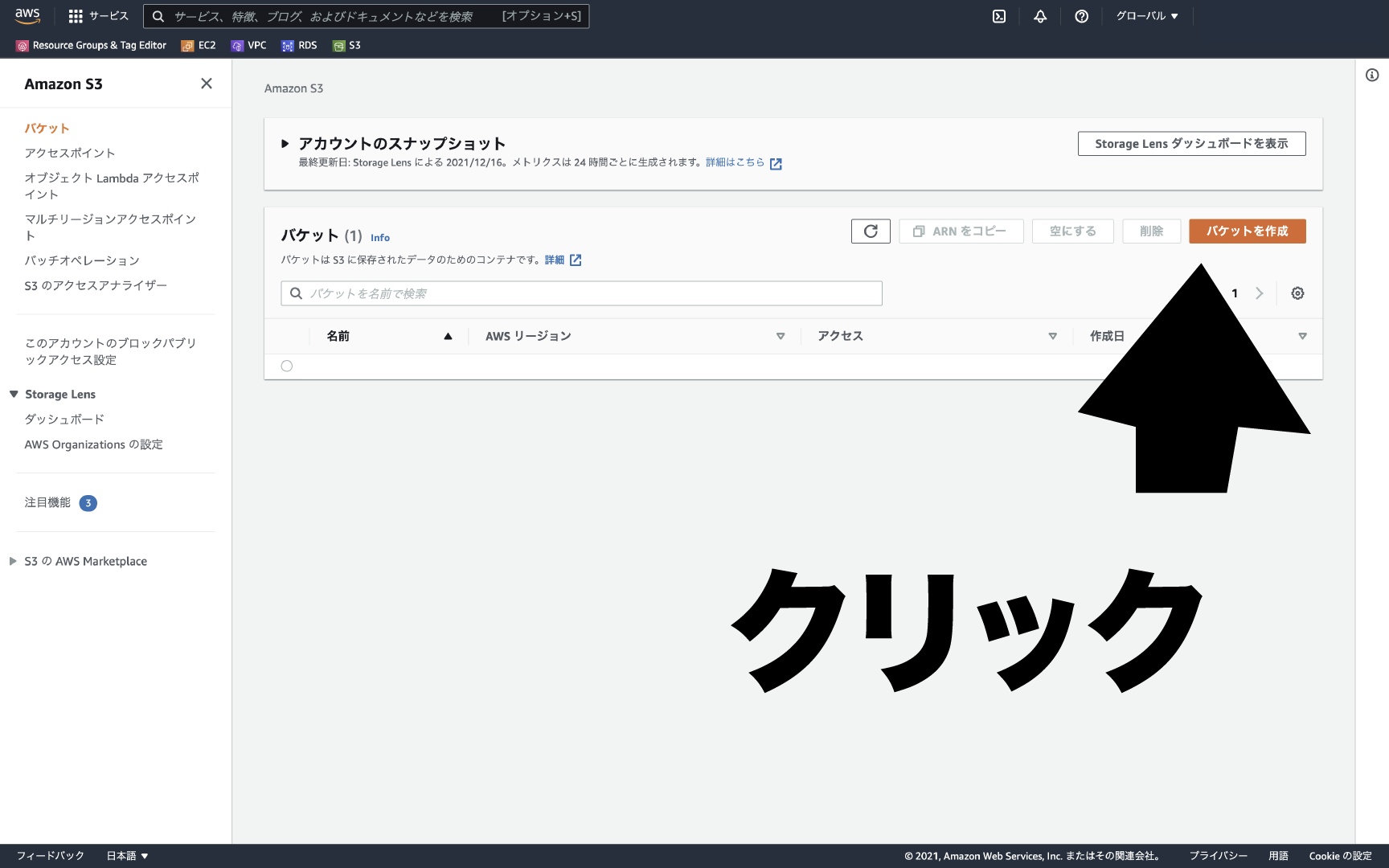
Task: Select バケット in the sidebar
Action: [47, 129]
